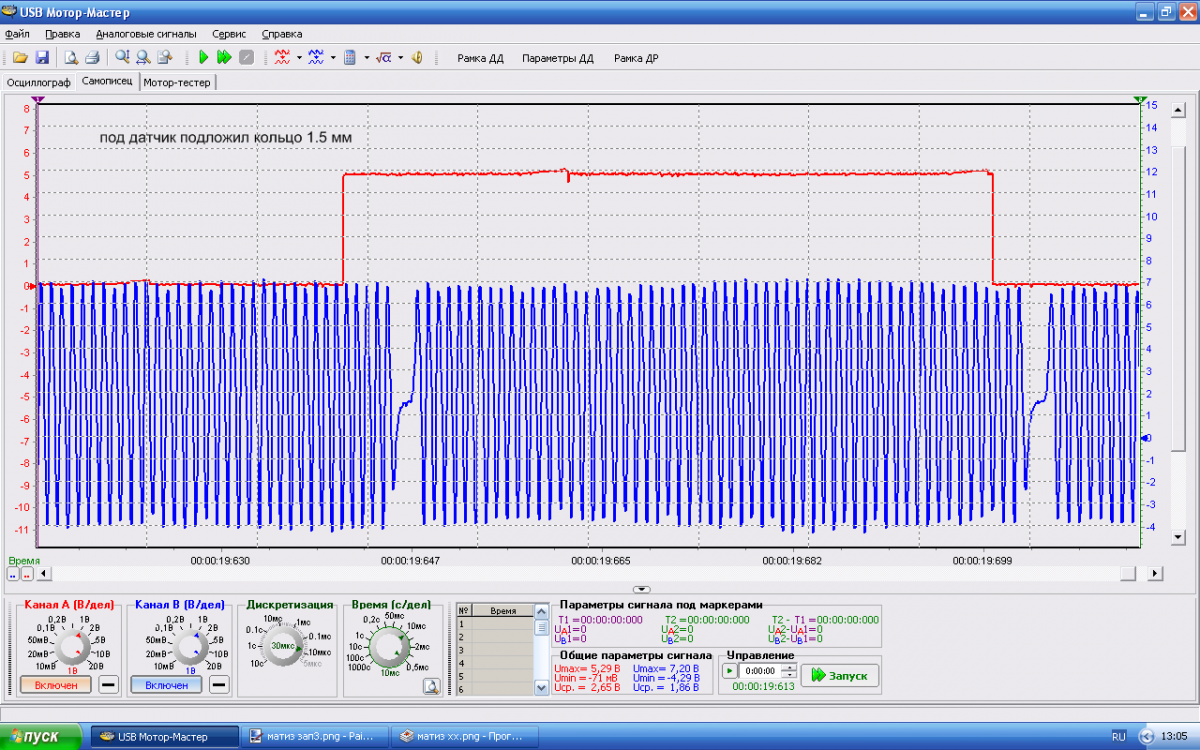Switch to the Осциллограф tab
Screen dimensions: 1200x750
[38, 83]
